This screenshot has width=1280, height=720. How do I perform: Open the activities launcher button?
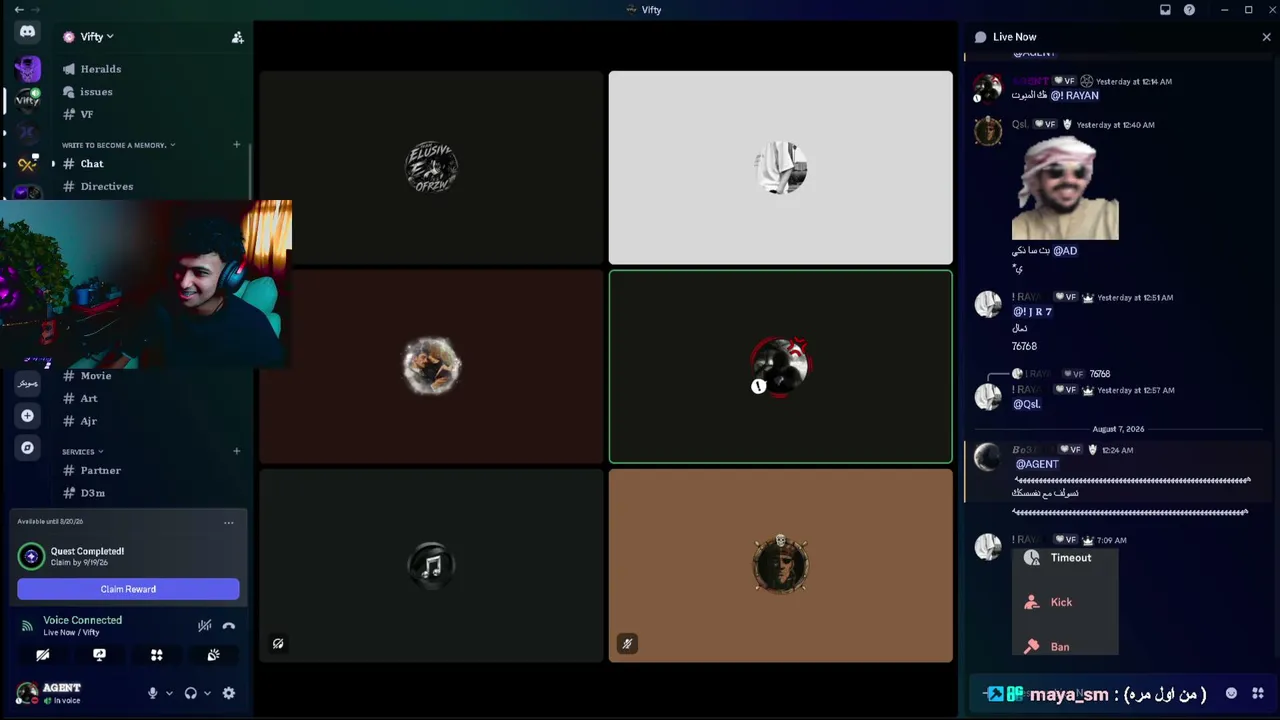[156, 655]
